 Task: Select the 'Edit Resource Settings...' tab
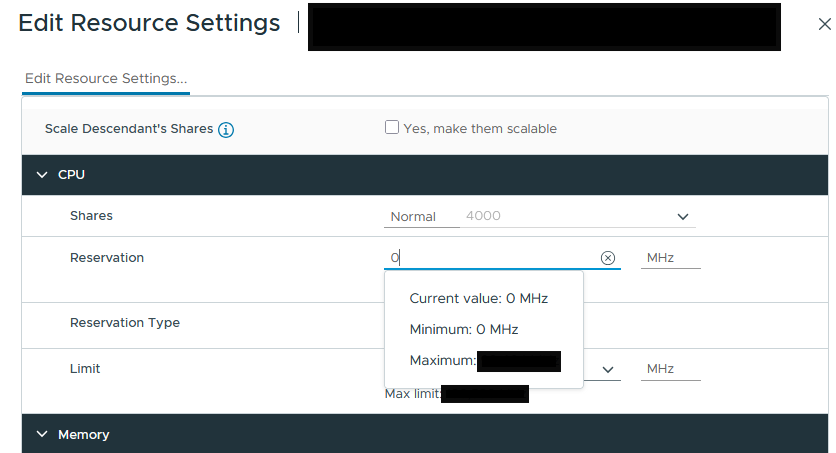(x=106, y=78)
